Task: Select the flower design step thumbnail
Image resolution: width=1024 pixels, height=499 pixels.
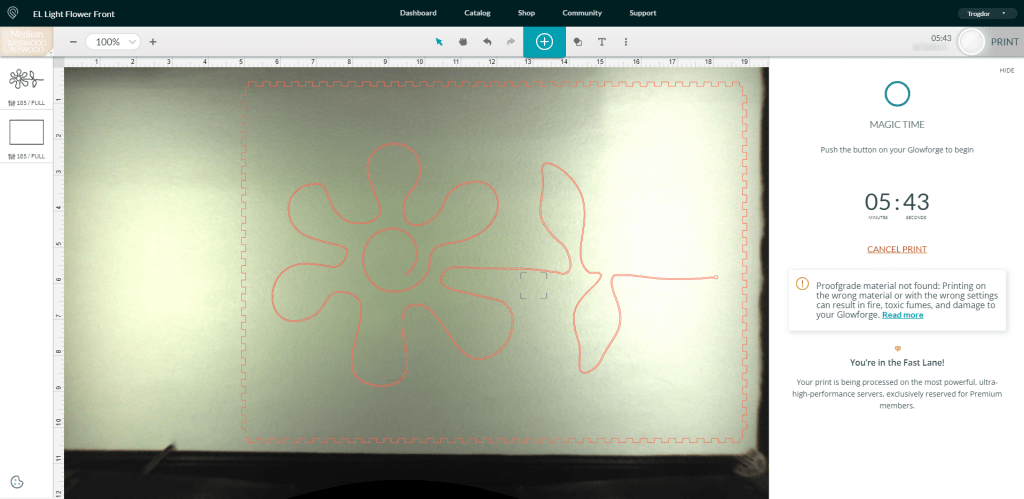Action: click(27, 82)
